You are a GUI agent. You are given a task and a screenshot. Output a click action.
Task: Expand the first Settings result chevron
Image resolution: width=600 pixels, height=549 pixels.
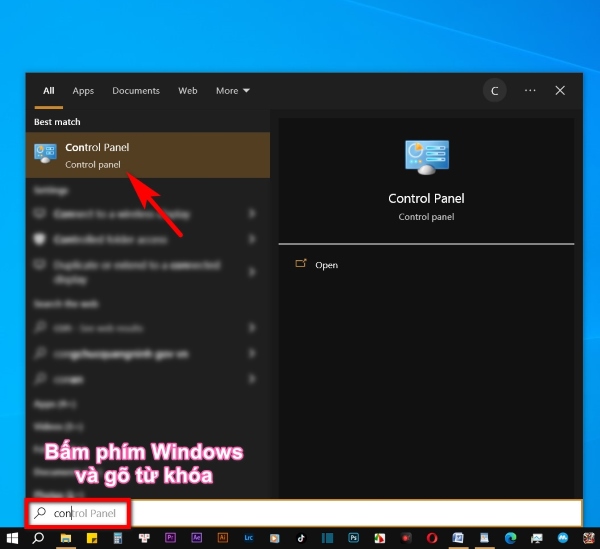pyautogui.click(x=251, y=214)
